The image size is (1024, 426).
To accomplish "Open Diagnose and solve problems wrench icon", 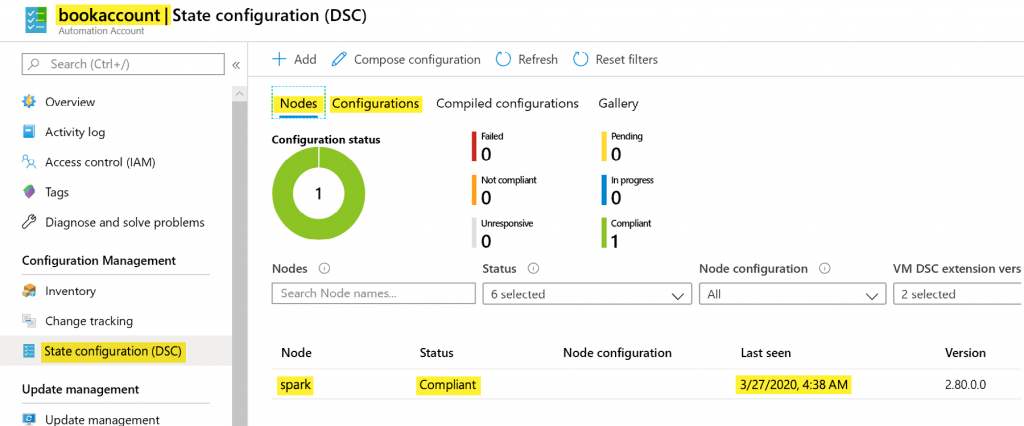I will point(29,222).
